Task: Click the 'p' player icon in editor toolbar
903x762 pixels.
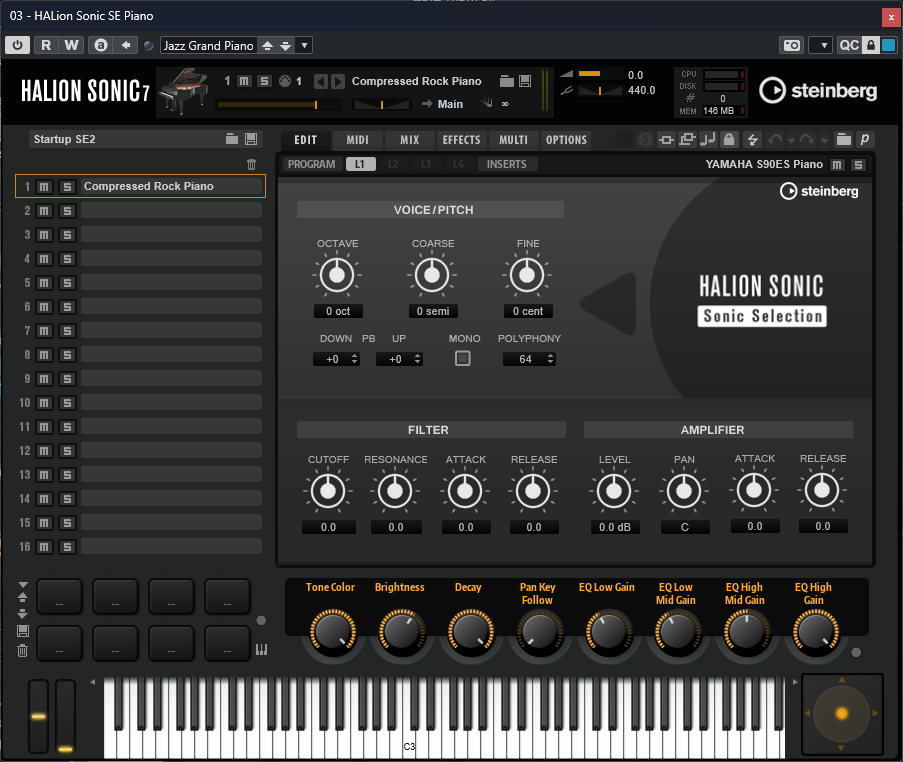Action: (865, 139)
